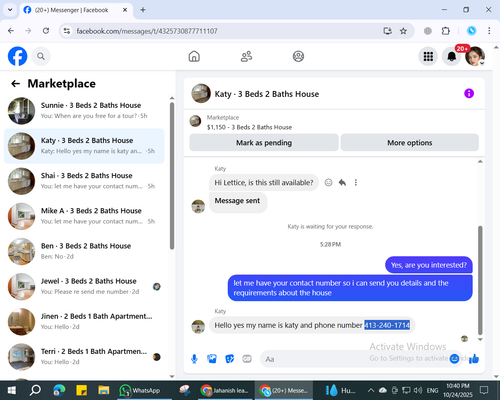500x400 pixels.
Task: Show hidden system tray icons
Action: point(371,390)
